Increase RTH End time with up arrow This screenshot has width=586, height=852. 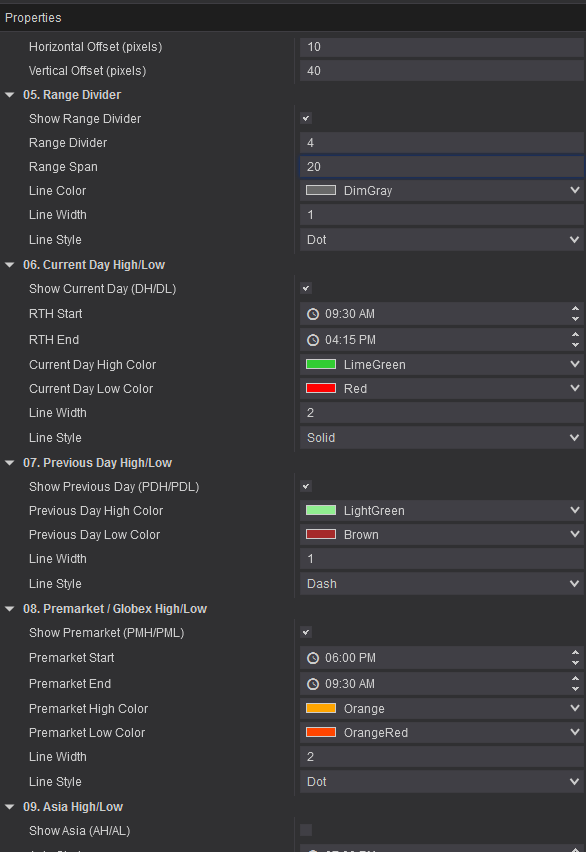[x=575, y=335]
